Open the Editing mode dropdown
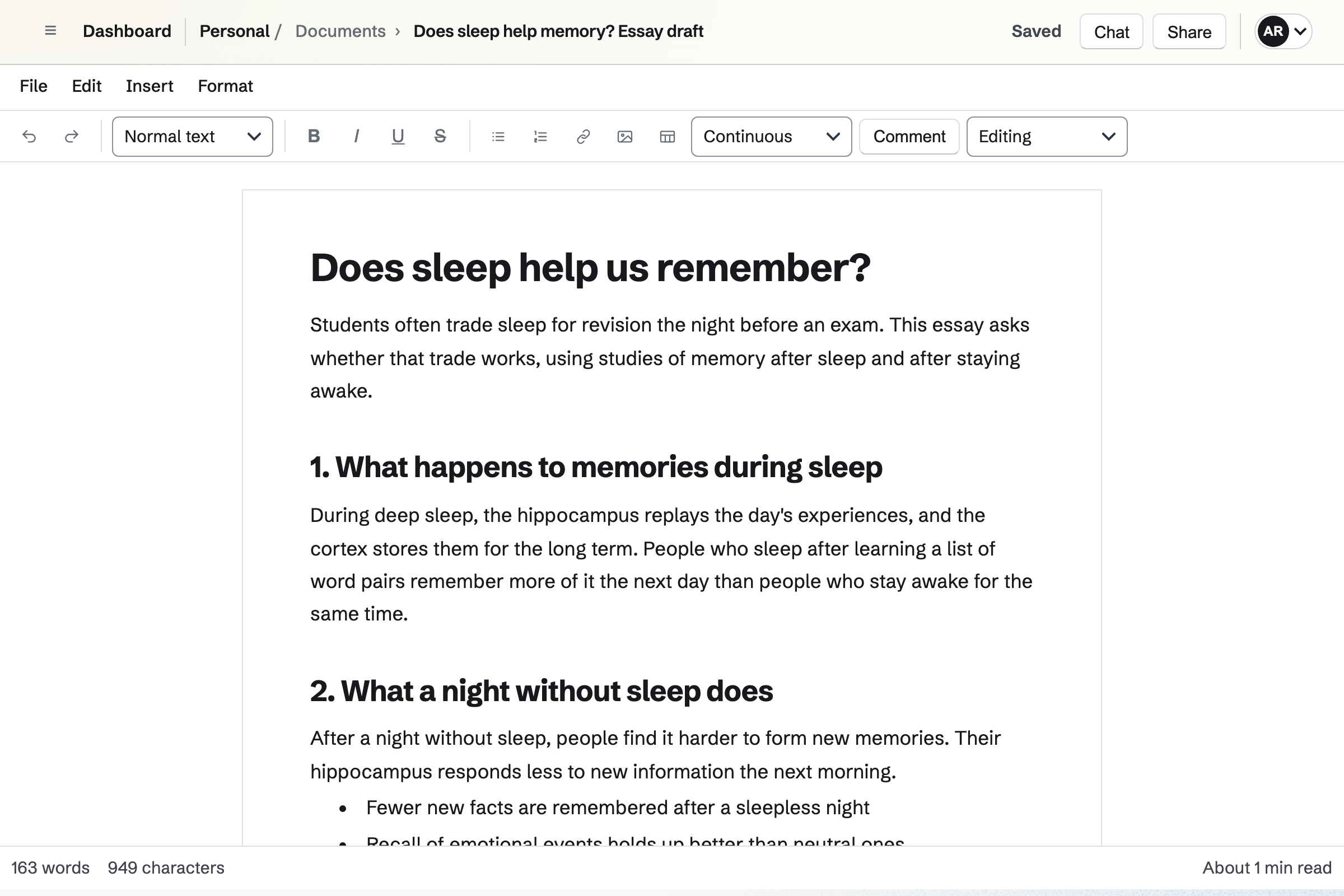 1047,137
